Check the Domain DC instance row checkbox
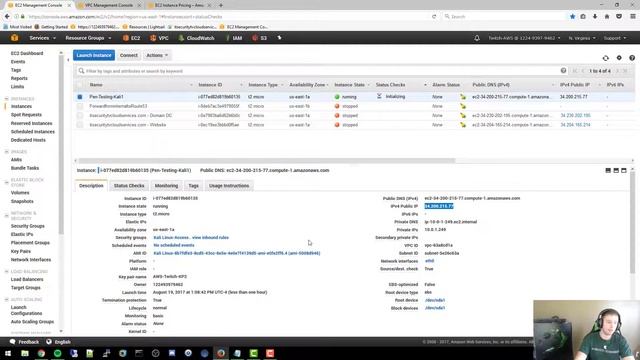The height and width of the screenshot is (360, 640). click(80, 116)
